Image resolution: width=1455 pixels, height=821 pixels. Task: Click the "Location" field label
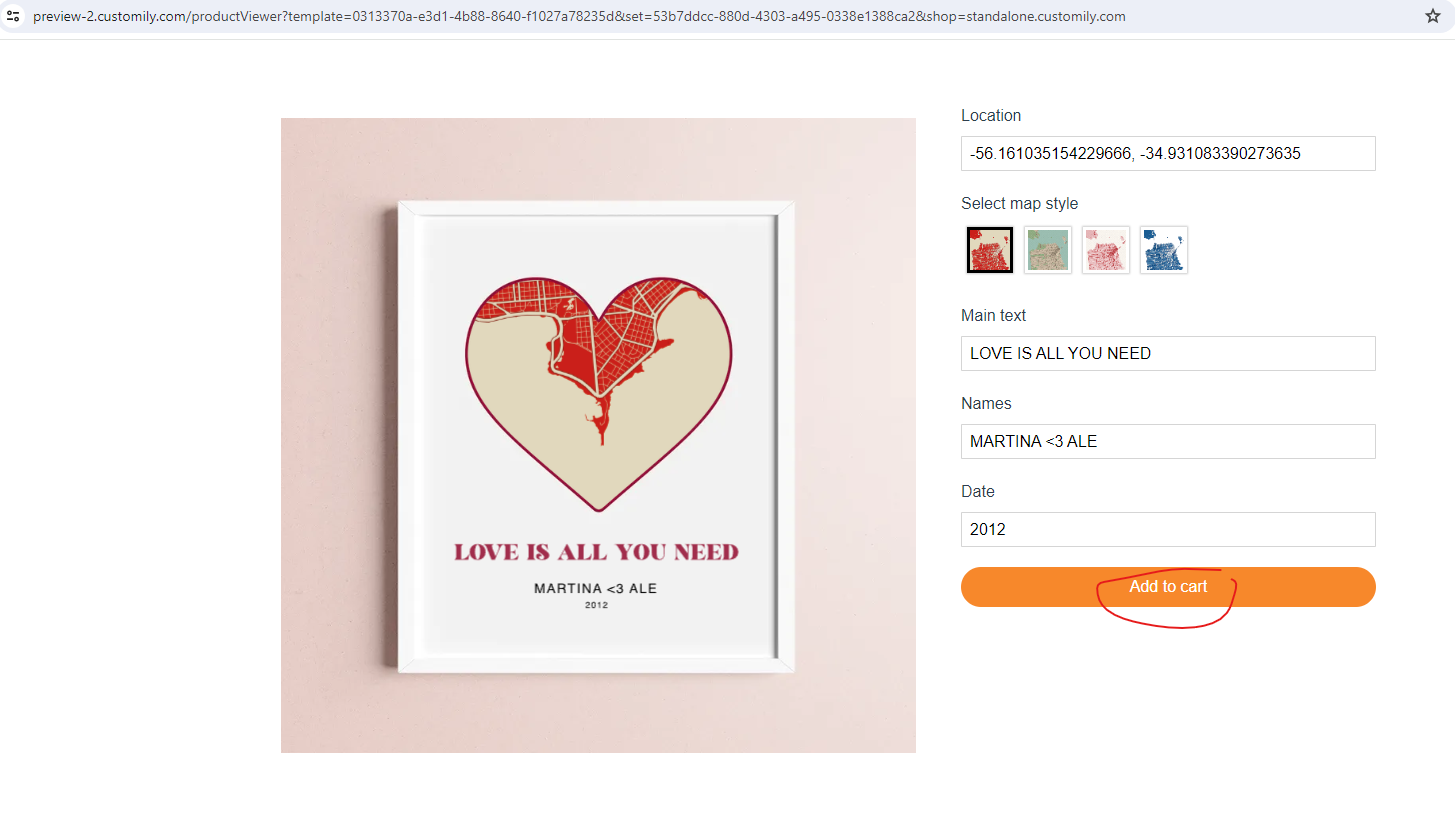click(991, 116)
